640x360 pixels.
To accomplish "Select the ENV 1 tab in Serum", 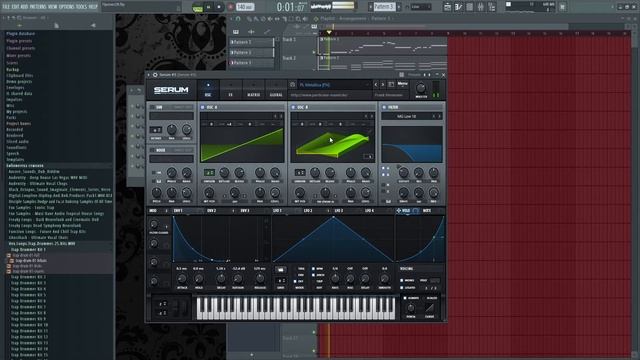I will 178,211.
